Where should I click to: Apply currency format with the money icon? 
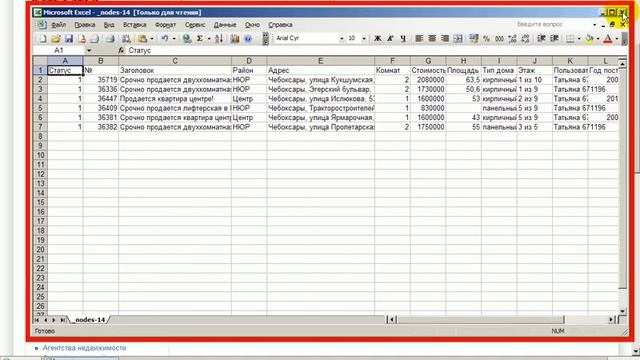pyautogui.click(x=473, y=39)
